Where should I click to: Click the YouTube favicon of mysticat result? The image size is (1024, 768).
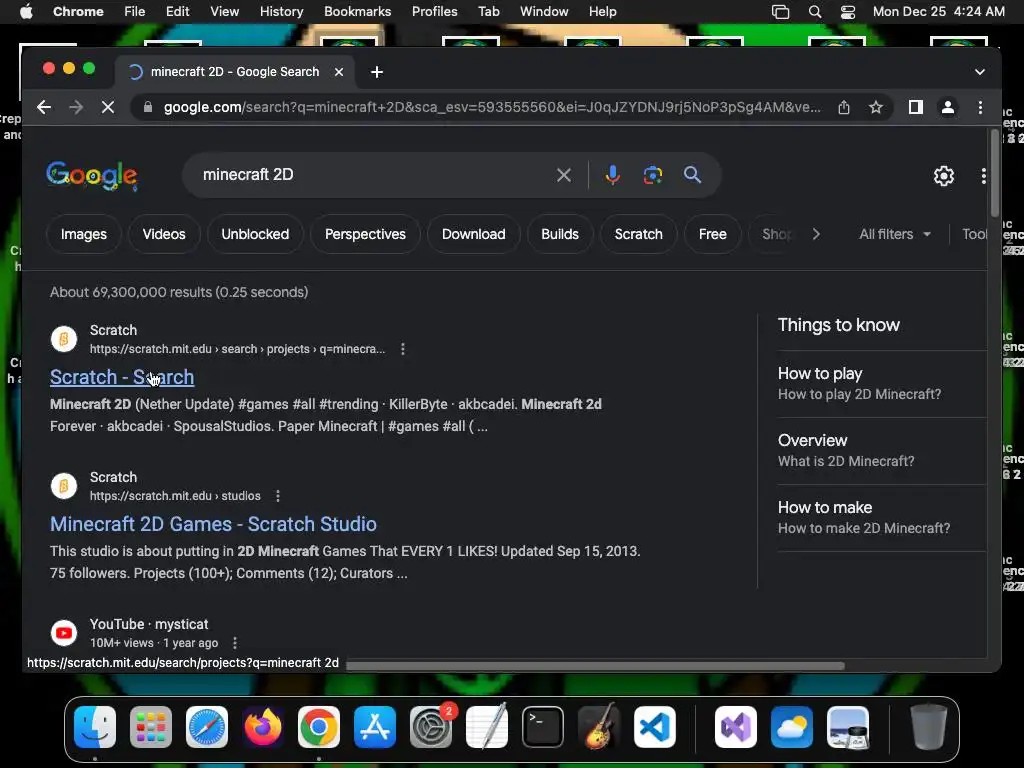(64, 633)
